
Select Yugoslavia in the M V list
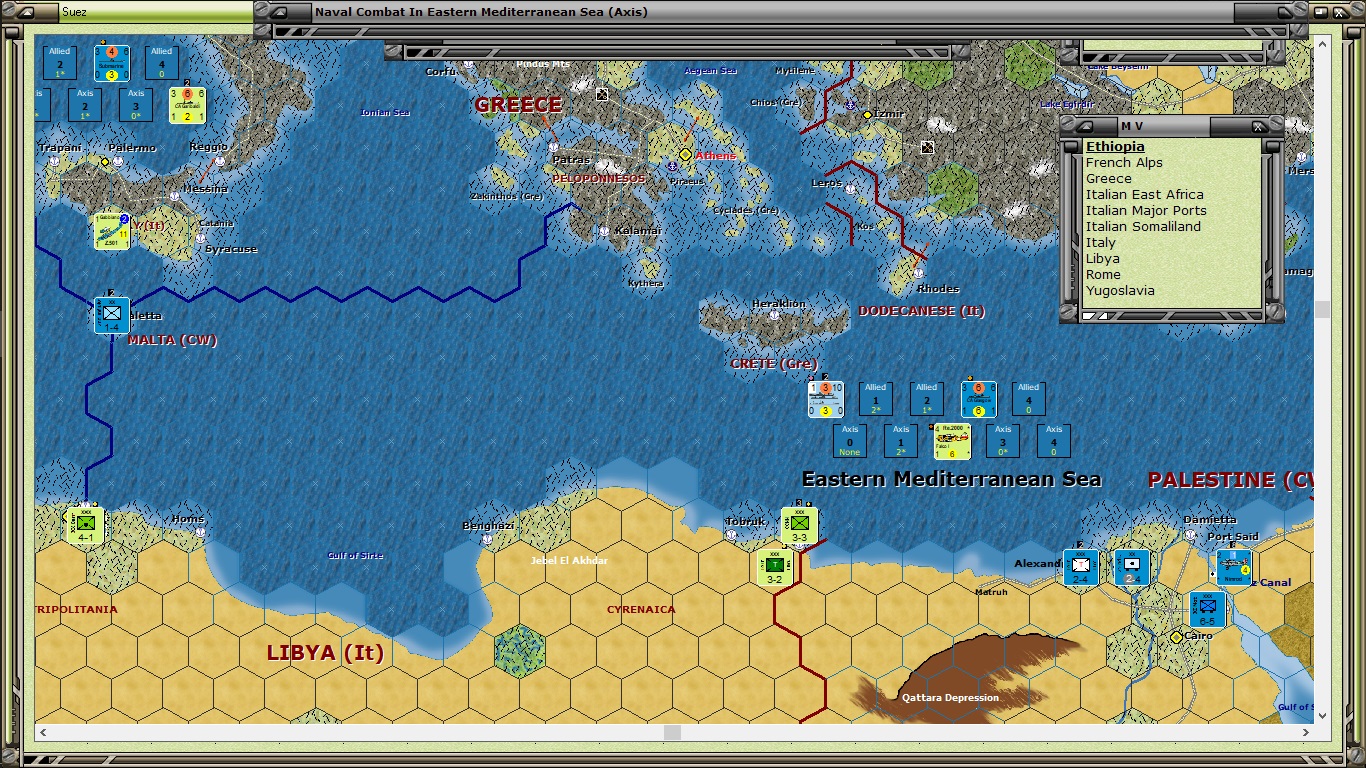[1120, 291]
